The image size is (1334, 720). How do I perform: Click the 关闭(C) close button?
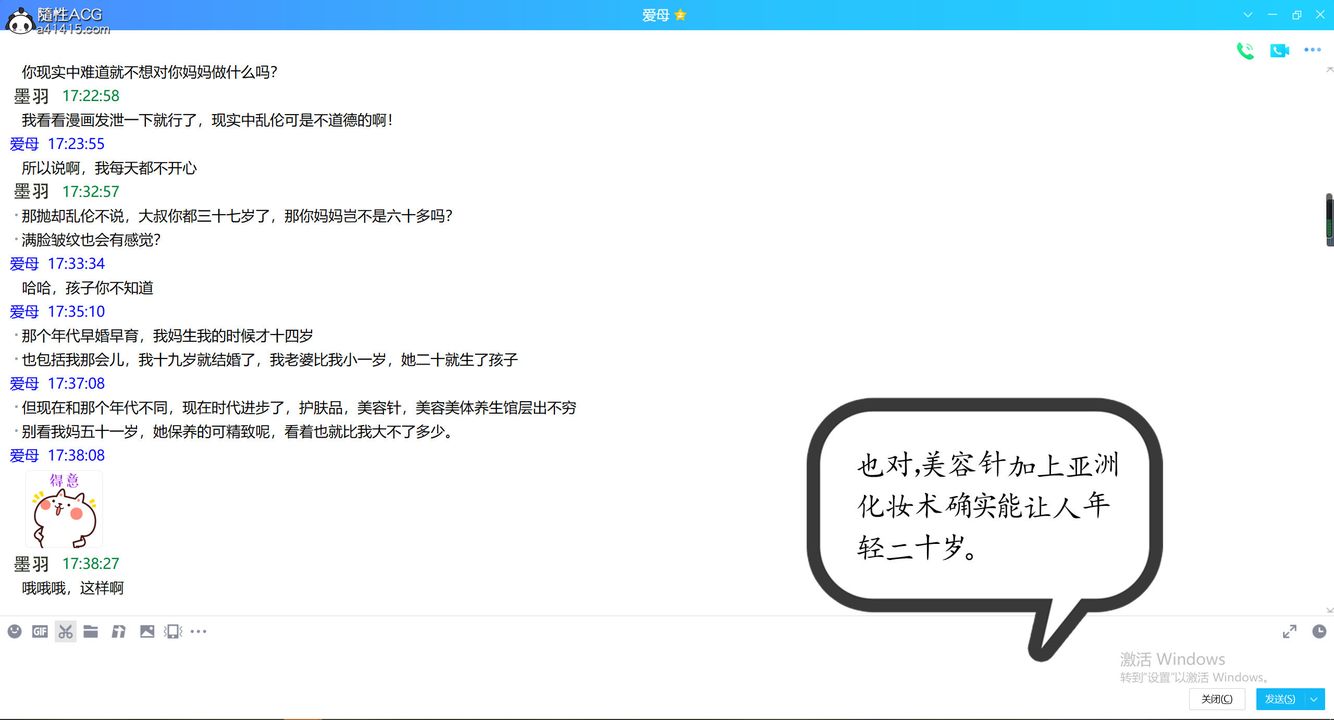tap(1216, 699)
